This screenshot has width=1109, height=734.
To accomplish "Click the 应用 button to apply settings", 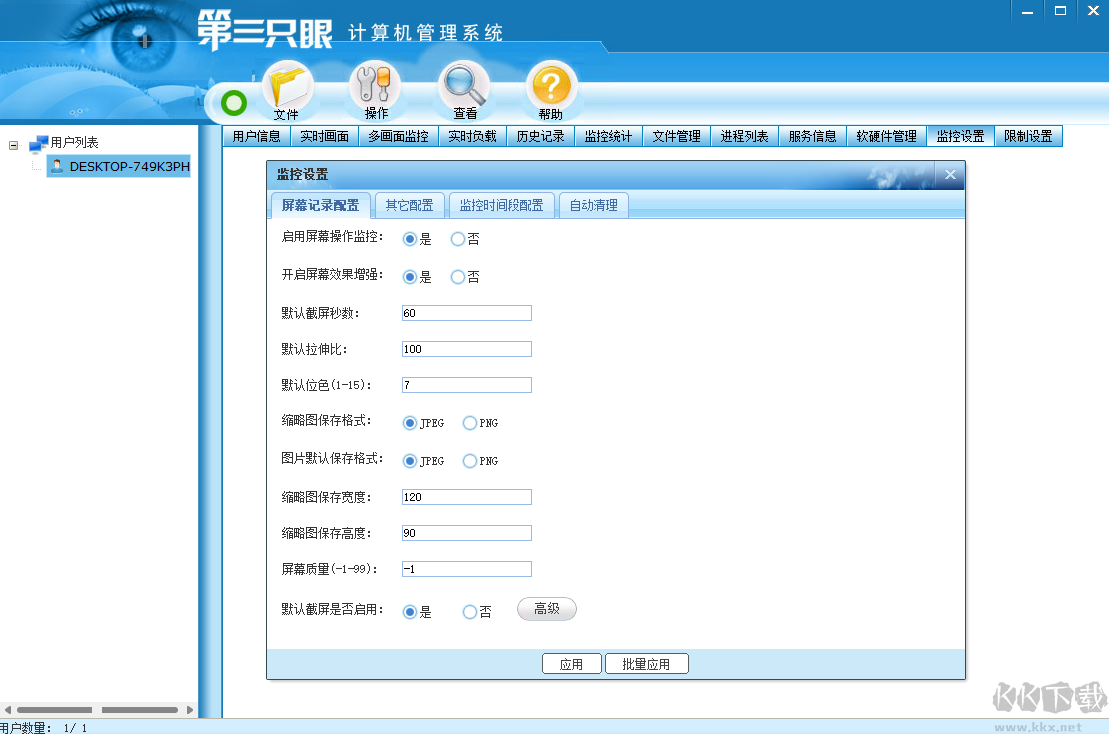I will coord(571,663).
